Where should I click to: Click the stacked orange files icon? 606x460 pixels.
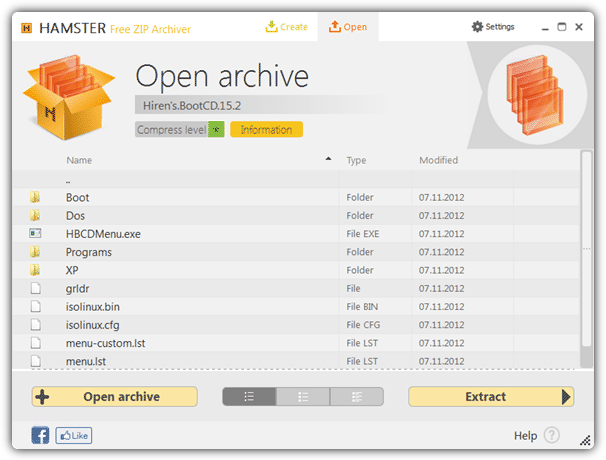tap(535, 95)
